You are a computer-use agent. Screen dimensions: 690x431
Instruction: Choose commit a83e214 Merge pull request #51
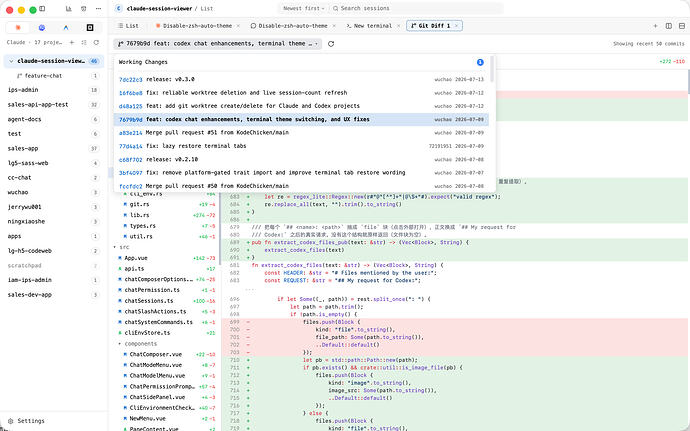click(301, 133)
